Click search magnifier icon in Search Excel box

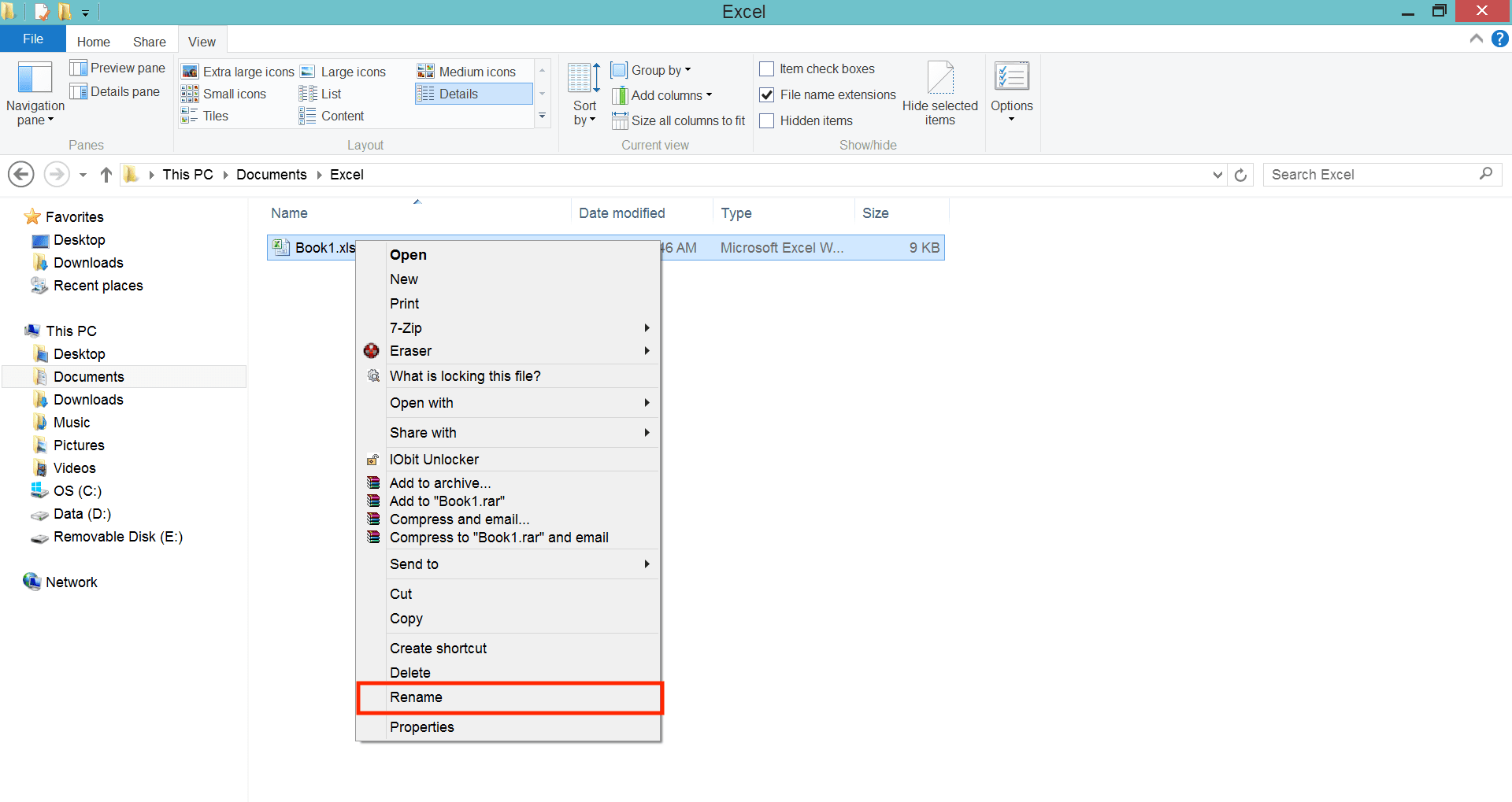click(1486, 174)
